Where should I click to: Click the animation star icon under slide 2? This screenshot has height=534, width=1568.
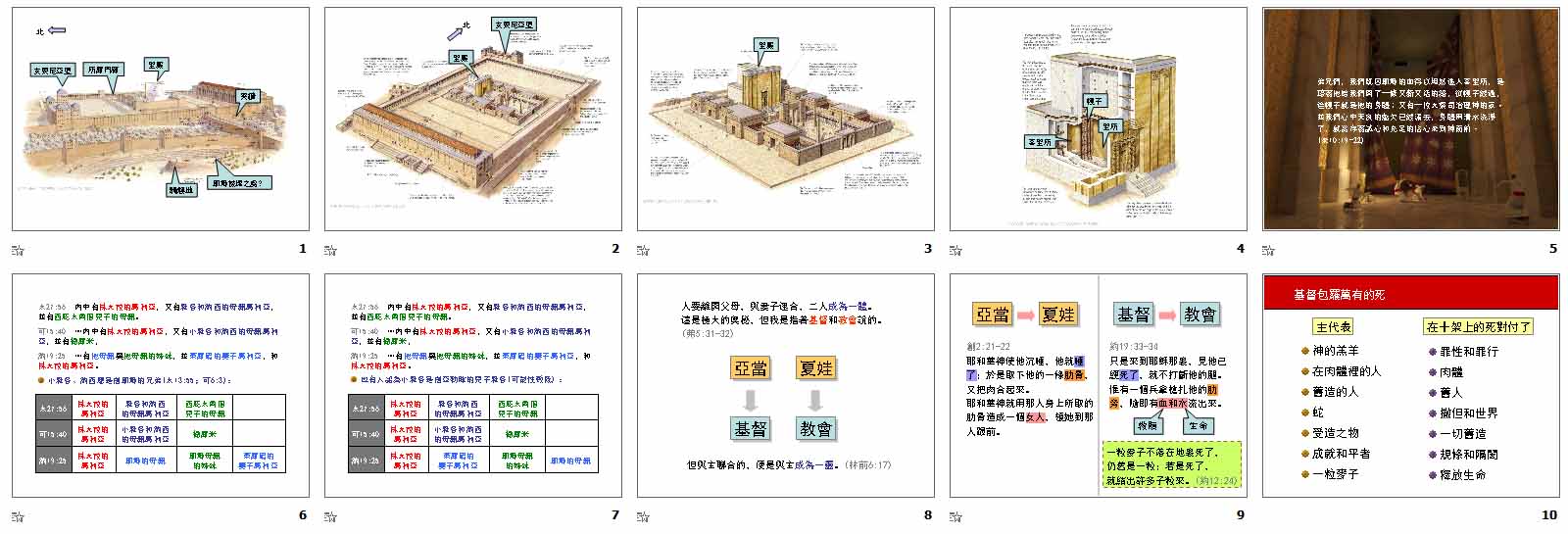(330, 250)
